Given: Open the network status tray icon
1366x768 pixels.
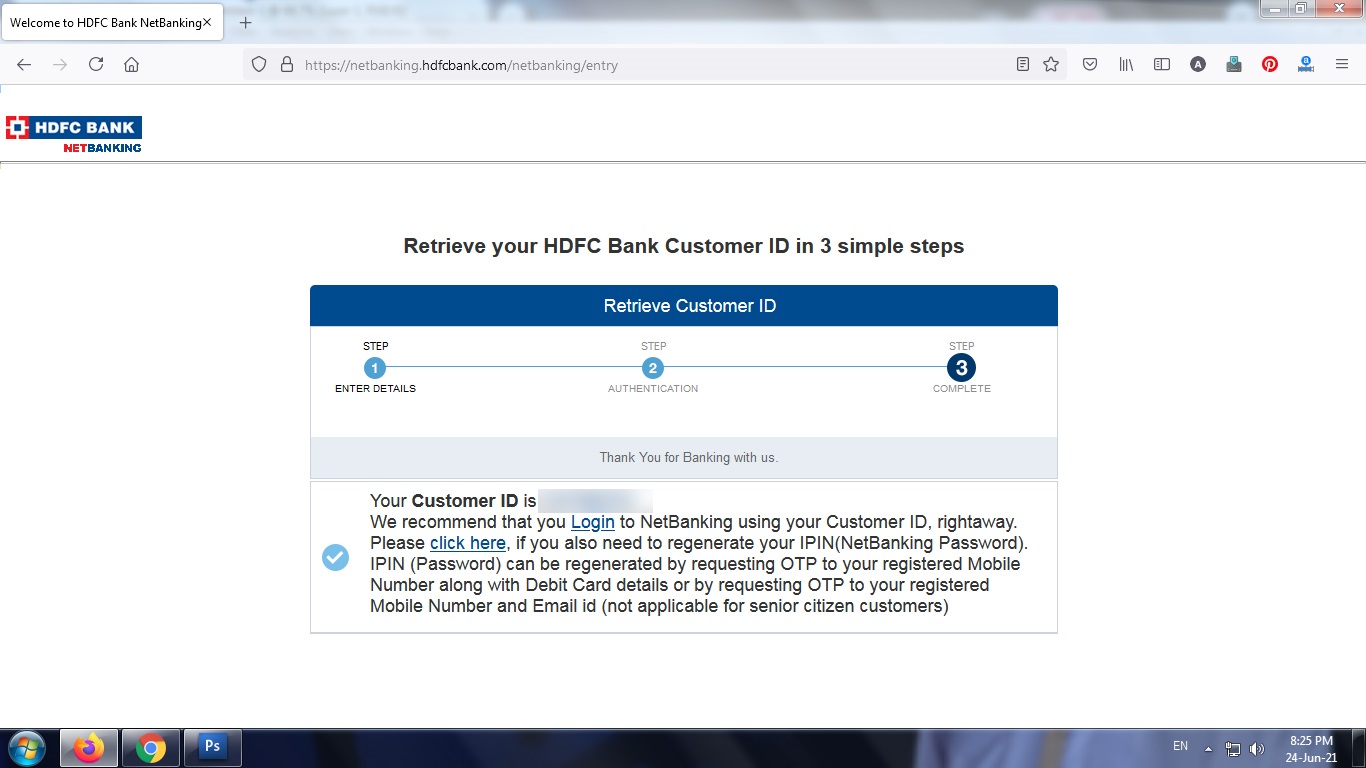Looking at the screenshot, I should (x=1233, y=748).
